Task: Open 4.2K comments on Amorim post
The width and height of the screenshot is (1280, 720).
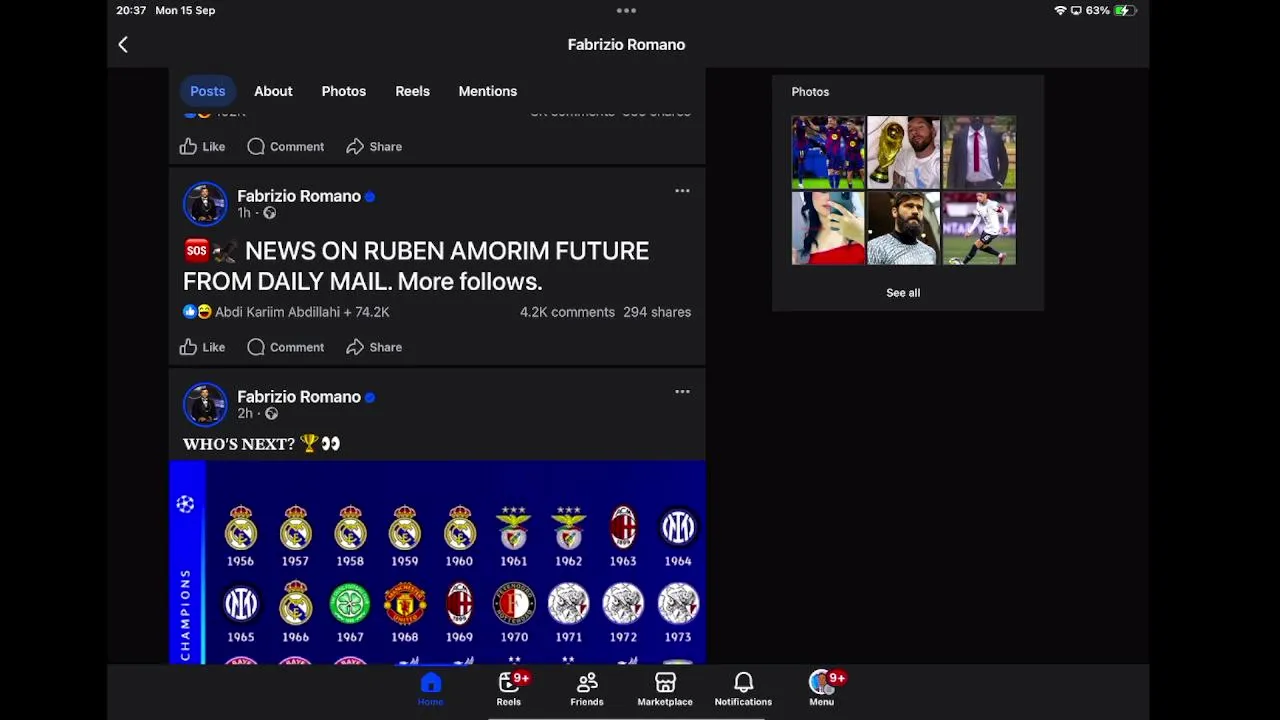Action: [x=567, y=312]
